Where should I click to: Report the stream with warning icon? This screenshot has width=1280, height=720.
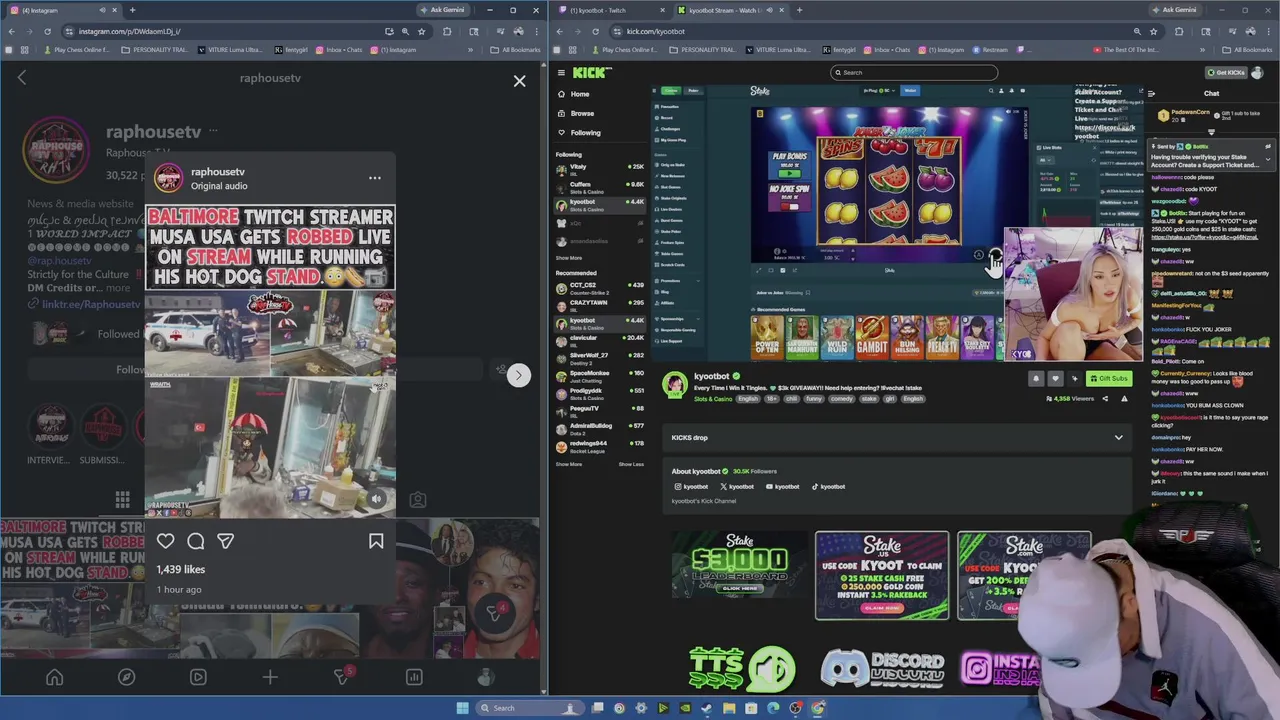tap(1124, 399)
